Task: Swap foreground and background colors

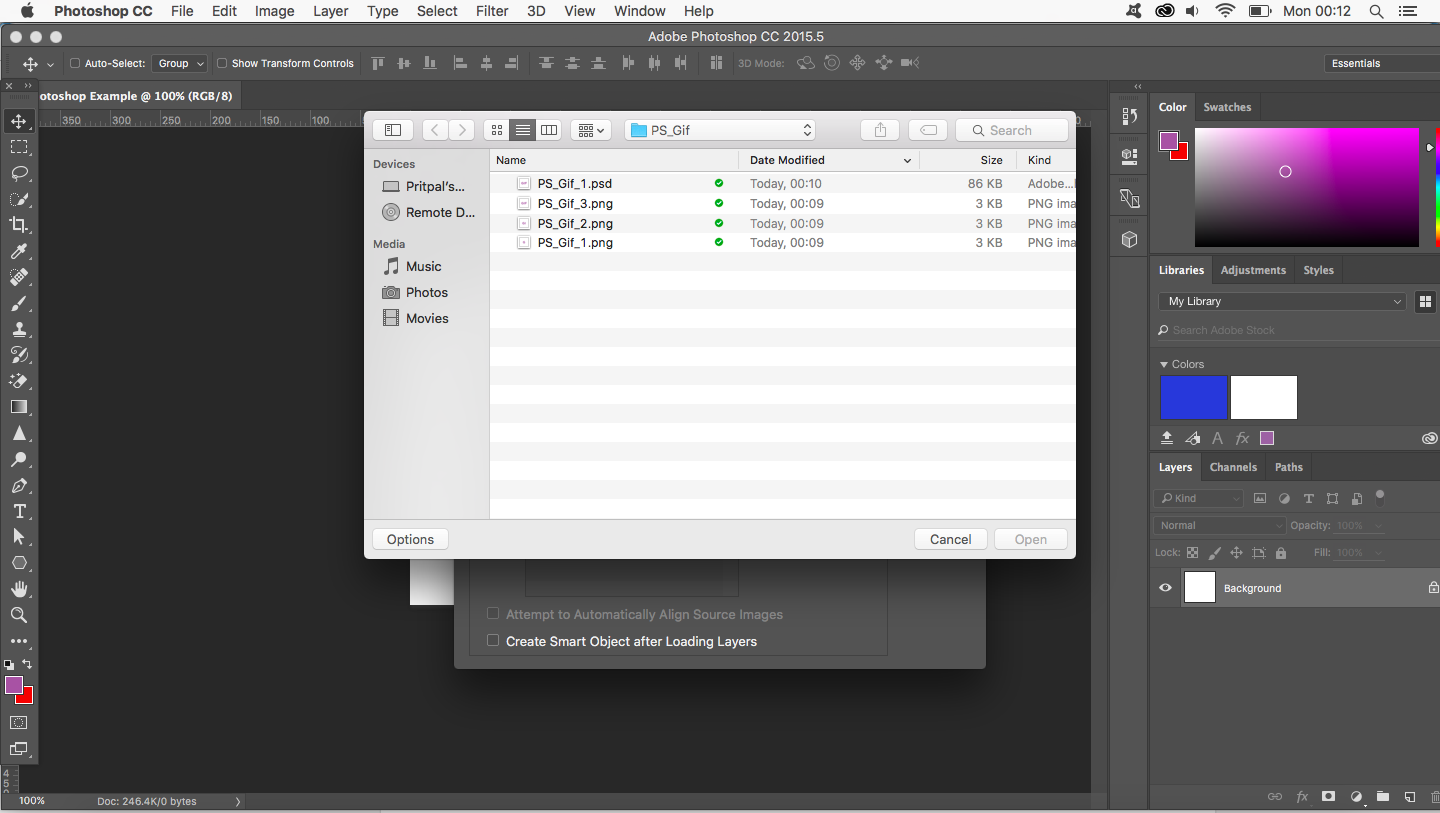Action: tap(27, 664)
